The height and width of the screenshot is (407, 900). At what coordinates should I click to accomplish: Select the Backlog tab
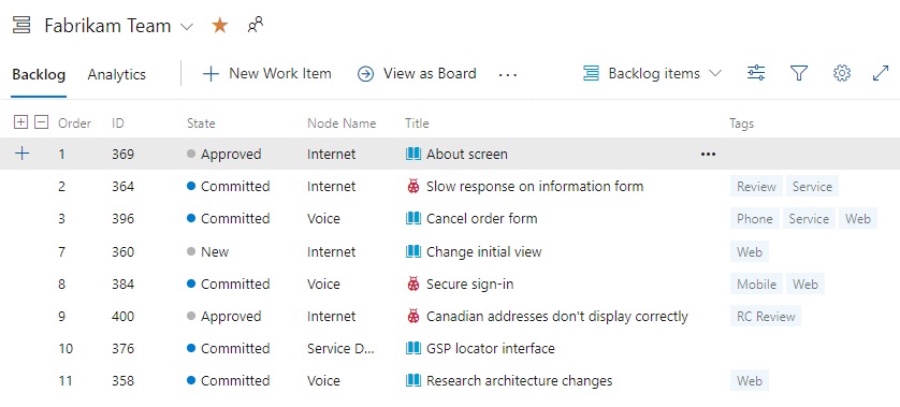pyautogui.click(x=38, y=74)
